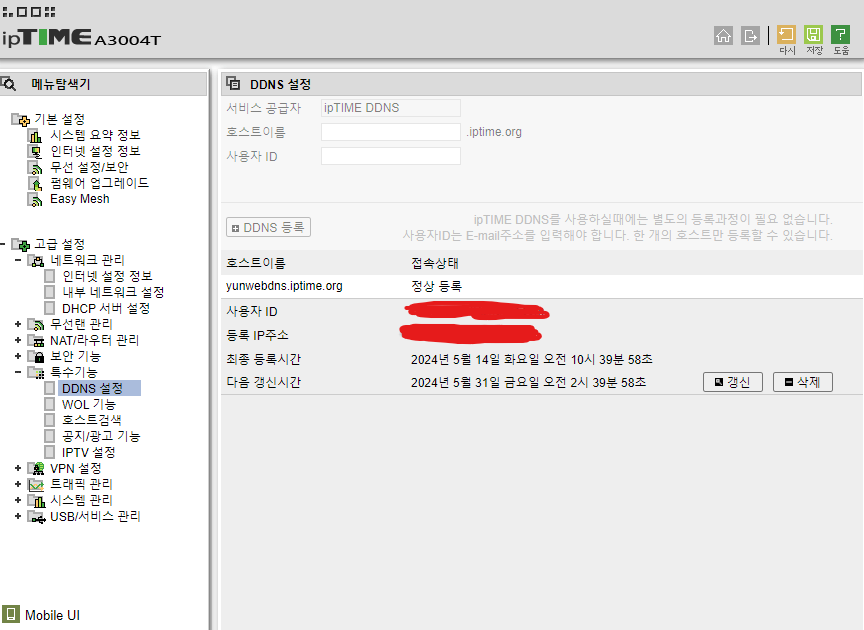864x630 pixels.
Task: Click the 트래픽 관리 graph icon
Action: tap(36, 484)
